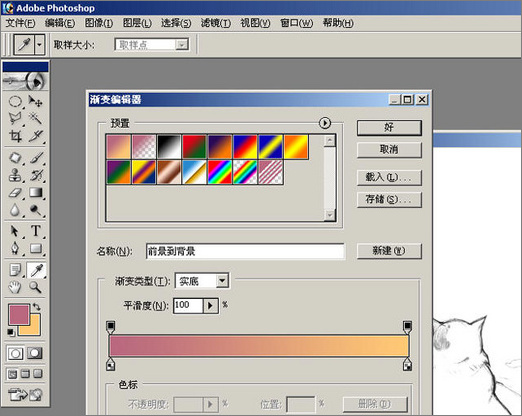This screenshot has height=416, width=522.
Task: Select the Notes tool
Action: click(x=15, y=270)
